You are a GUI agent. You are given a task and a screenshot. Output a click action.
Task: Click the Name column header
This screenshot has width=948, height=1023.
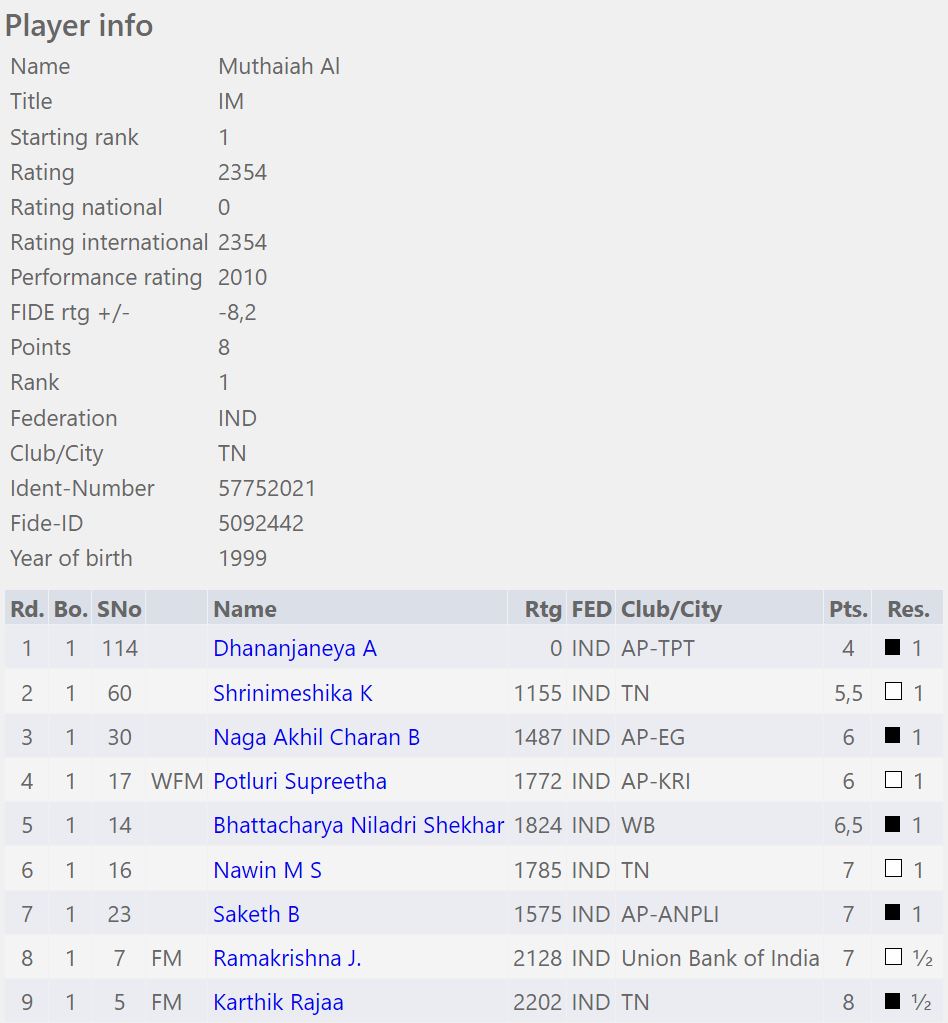(245, 609)
